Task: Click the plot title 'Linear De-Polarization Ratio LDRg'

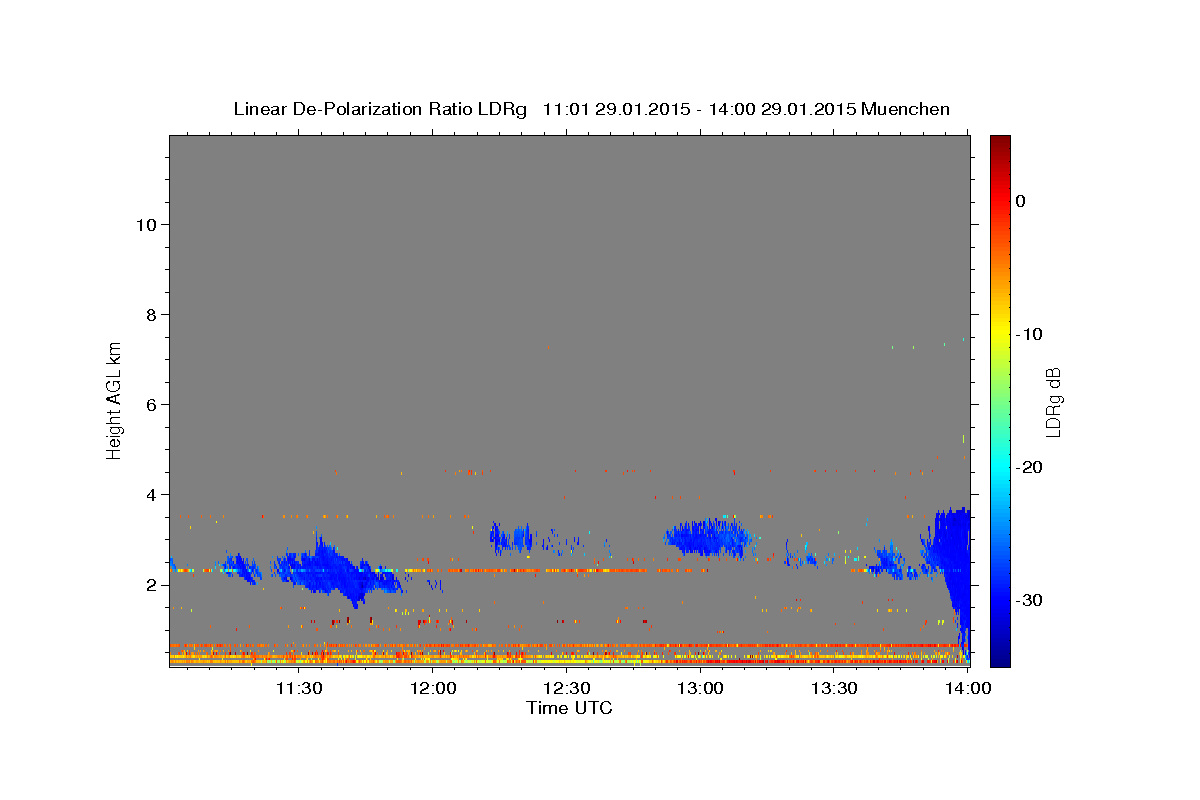Action: (380, 109)
